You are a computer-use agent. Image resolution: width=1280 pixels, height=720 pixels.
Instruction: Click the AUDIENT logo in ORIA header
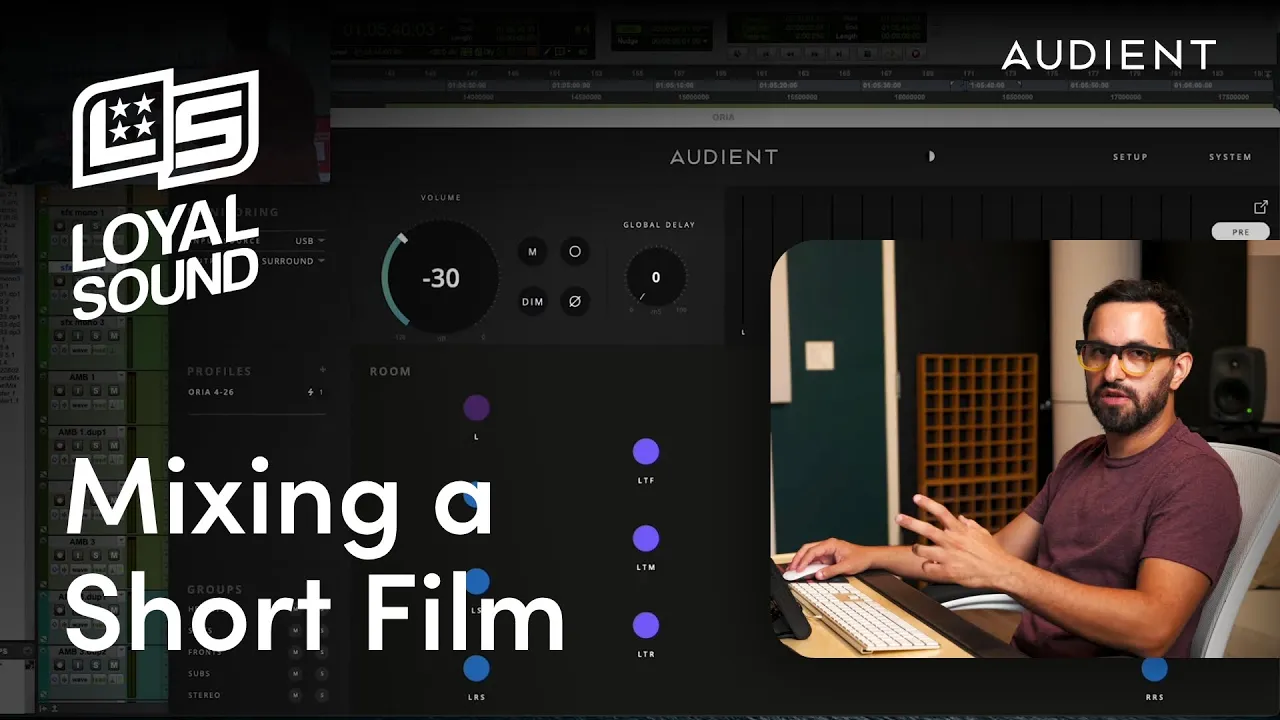pos(724,157)
